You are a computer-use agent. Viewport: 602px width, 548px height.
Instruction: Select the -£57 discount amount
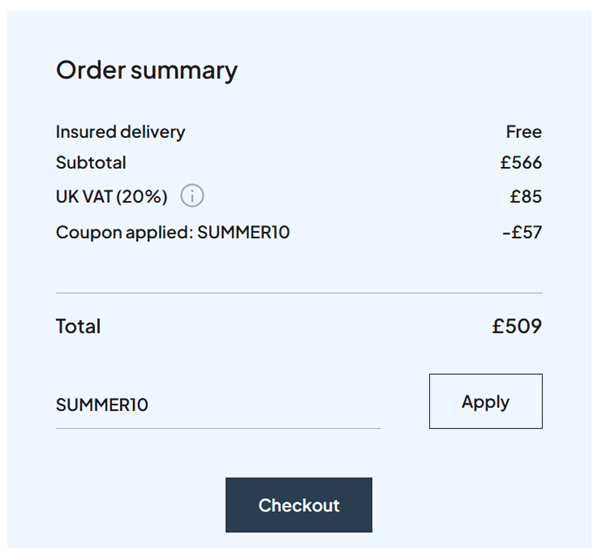click(x=521, y=233)
